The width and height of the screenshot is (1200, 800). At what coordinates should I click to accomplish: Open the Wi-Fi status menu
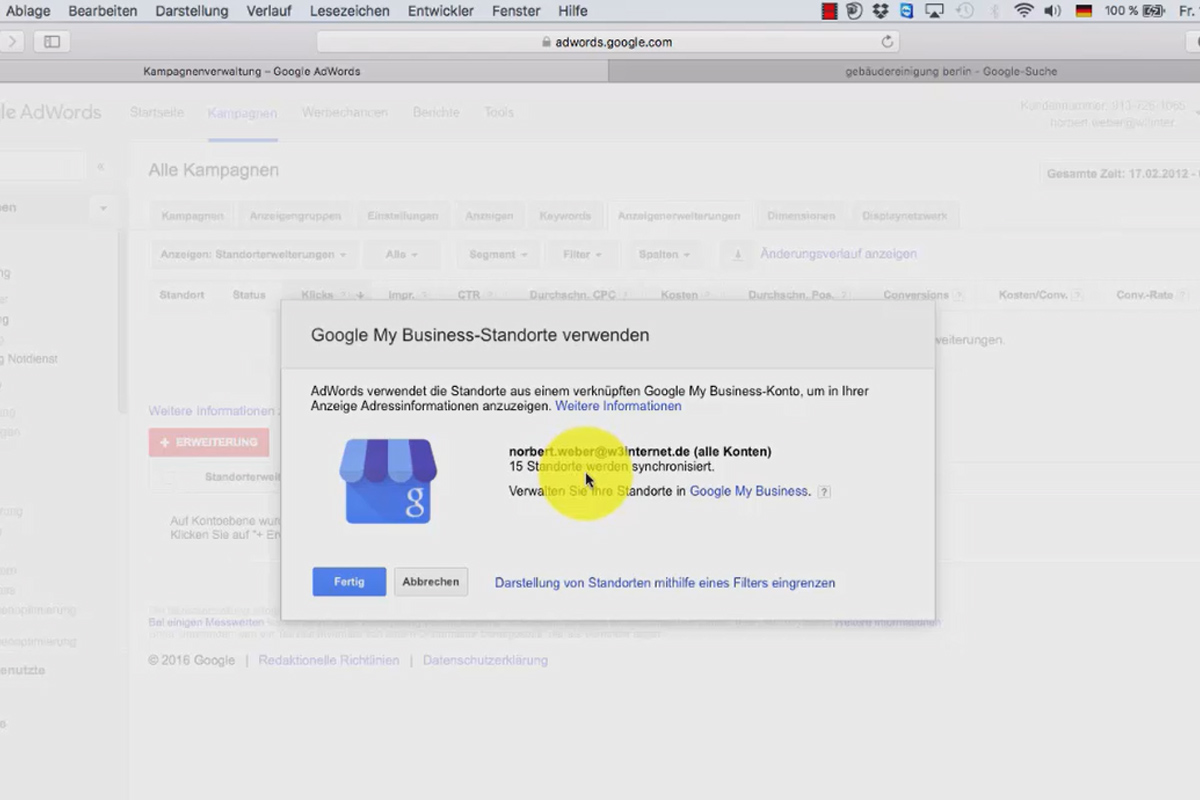click(x=1023, y=11)
